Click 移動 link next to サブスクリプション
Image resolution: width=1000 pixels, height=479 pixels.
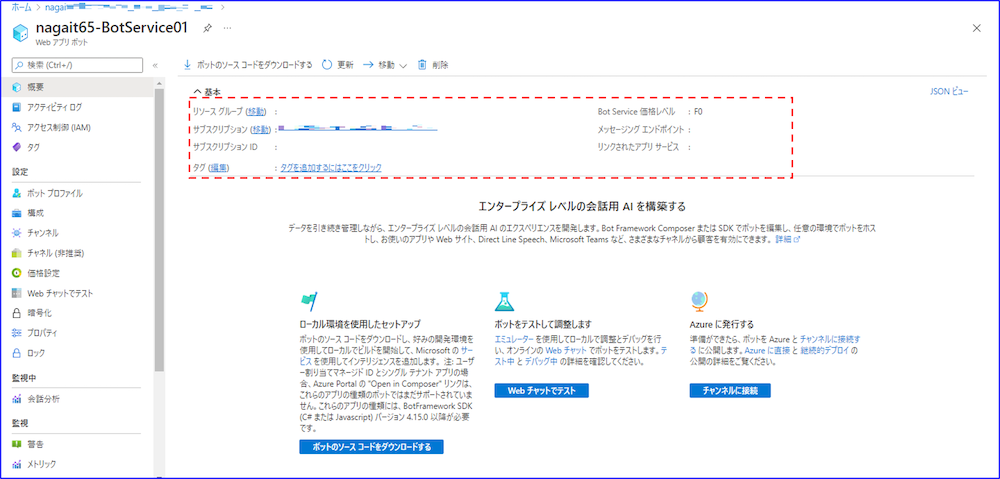(x=260, y=129)
